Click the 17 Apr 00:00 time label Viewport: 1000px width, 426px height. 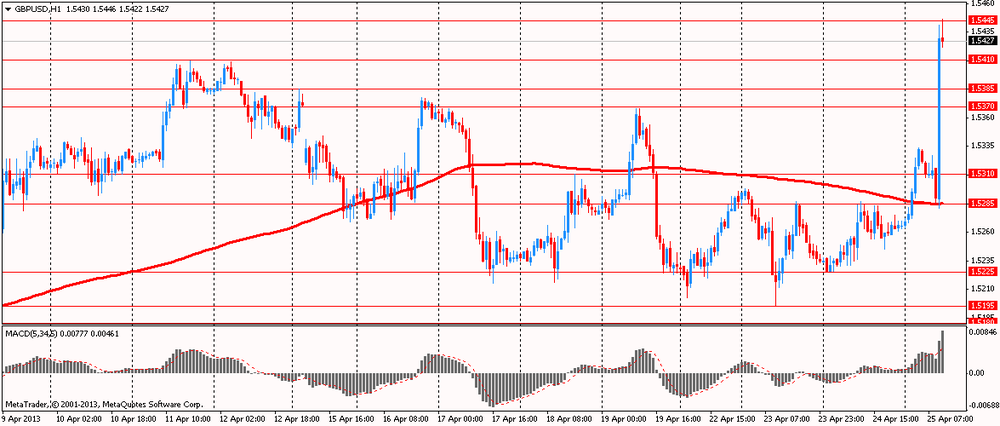[x=461, y=420]
